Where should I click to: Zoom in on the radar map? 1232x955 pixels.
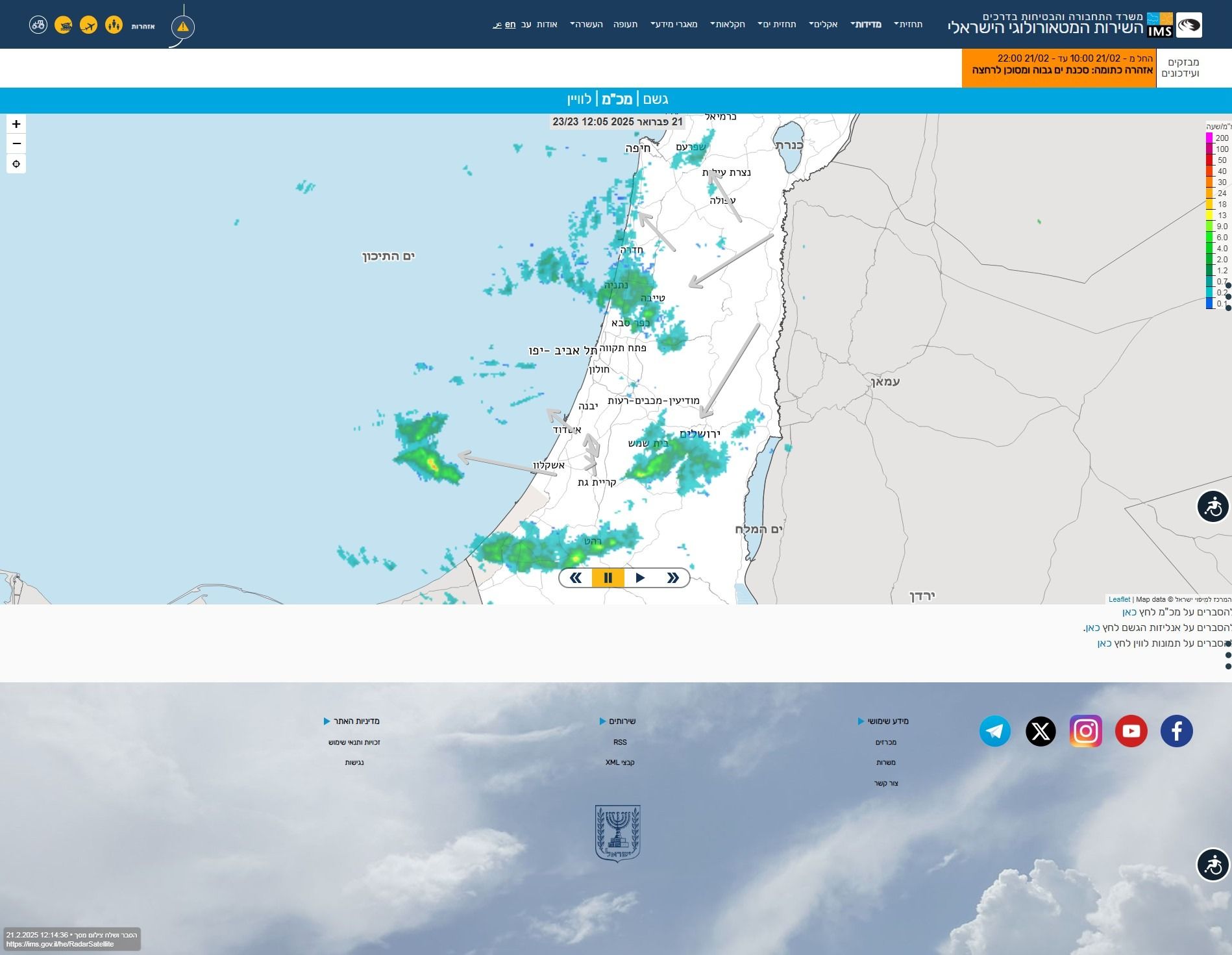coord(16,124)
